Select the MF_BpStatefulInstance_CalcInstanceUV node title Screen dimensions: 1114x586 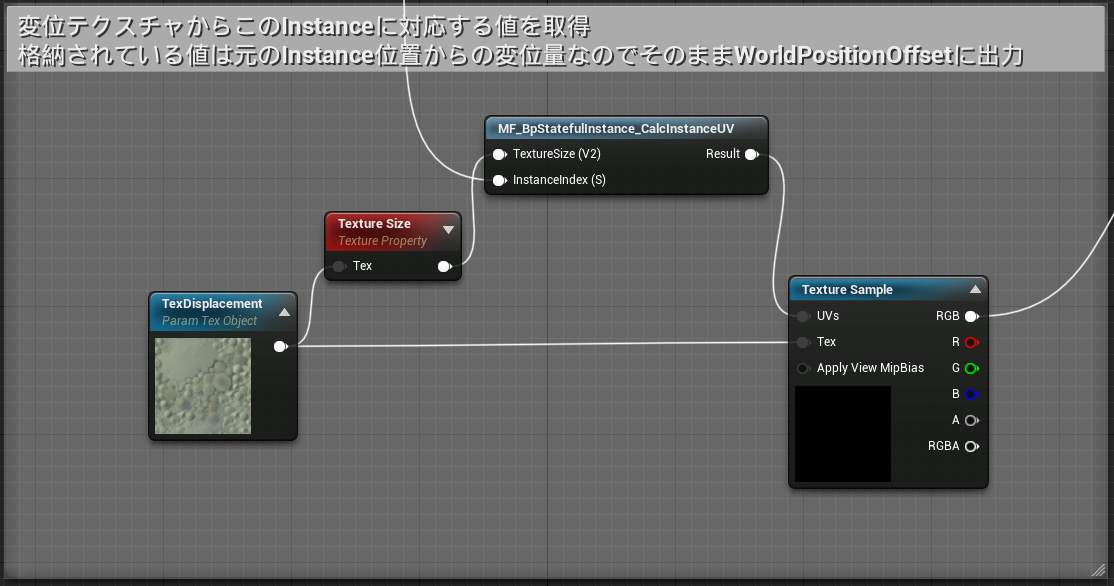(x=616, y=129)
